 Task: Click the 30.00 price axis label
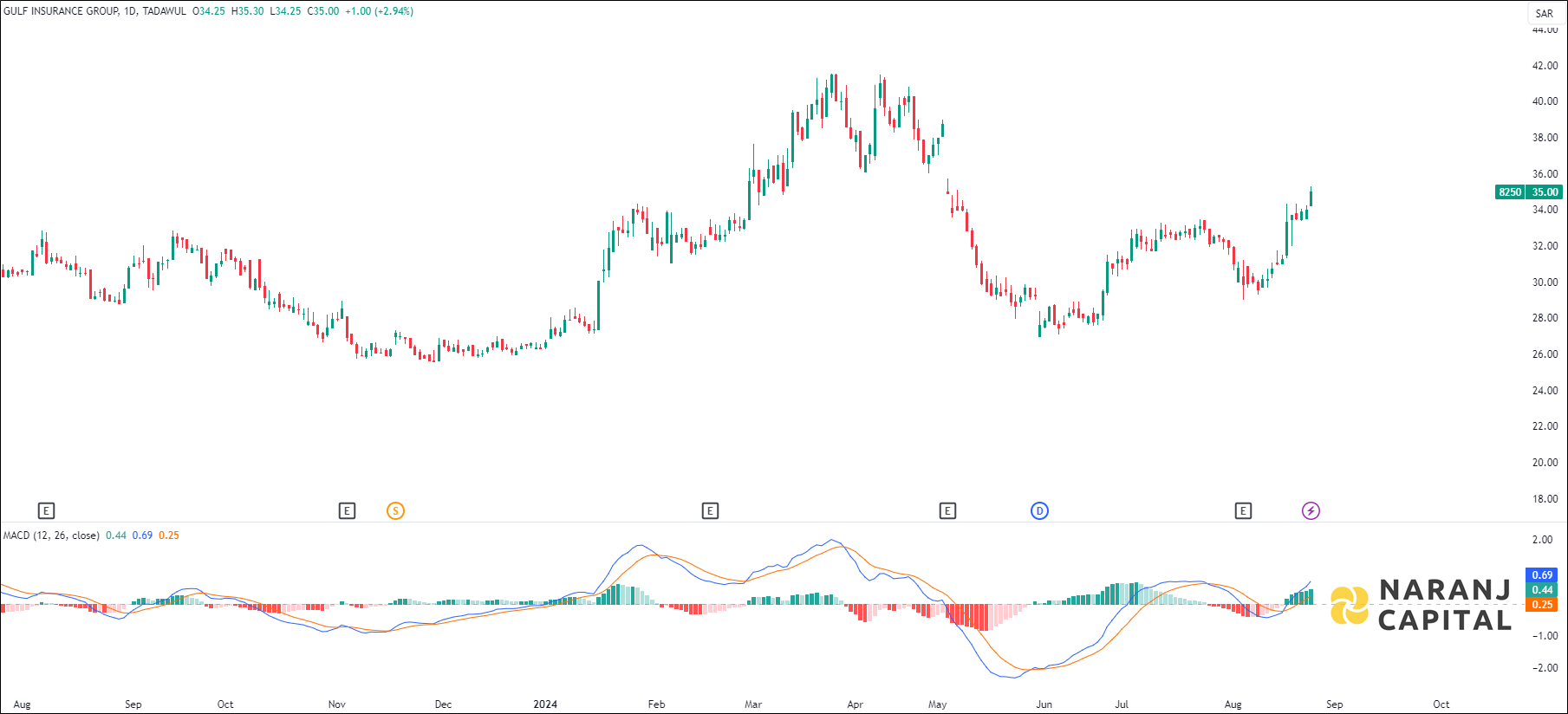click(1545, 282)
